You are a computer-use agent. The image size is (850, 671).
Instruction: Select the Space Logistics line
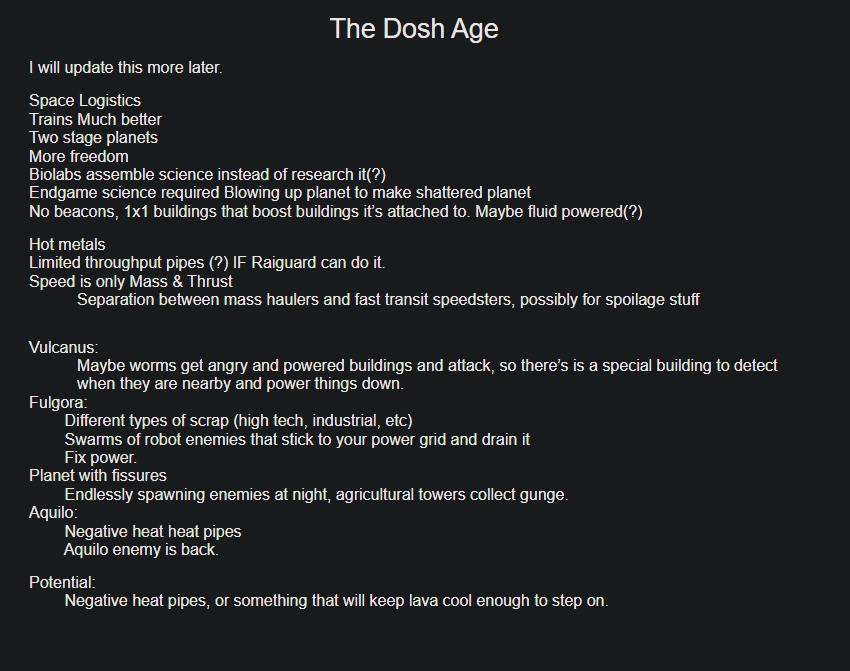pos(85,100)
